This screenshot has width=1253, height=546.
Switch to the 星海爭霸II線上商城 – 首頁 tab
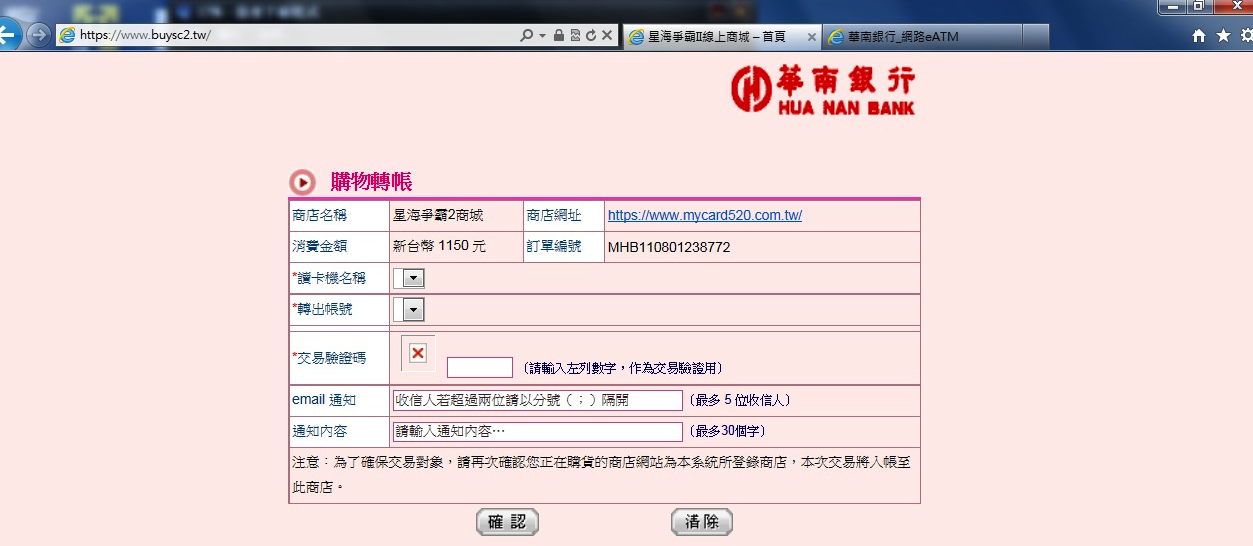coord(721,37)
